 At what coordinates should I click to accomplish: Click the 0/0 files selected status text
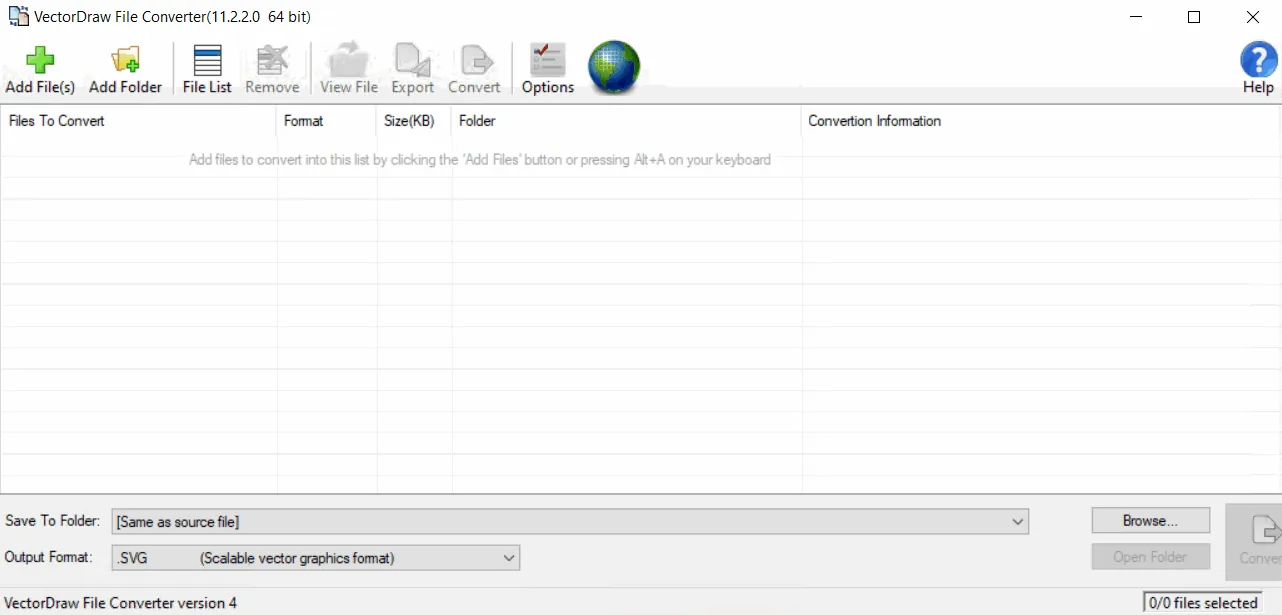tap(1203, 603)
